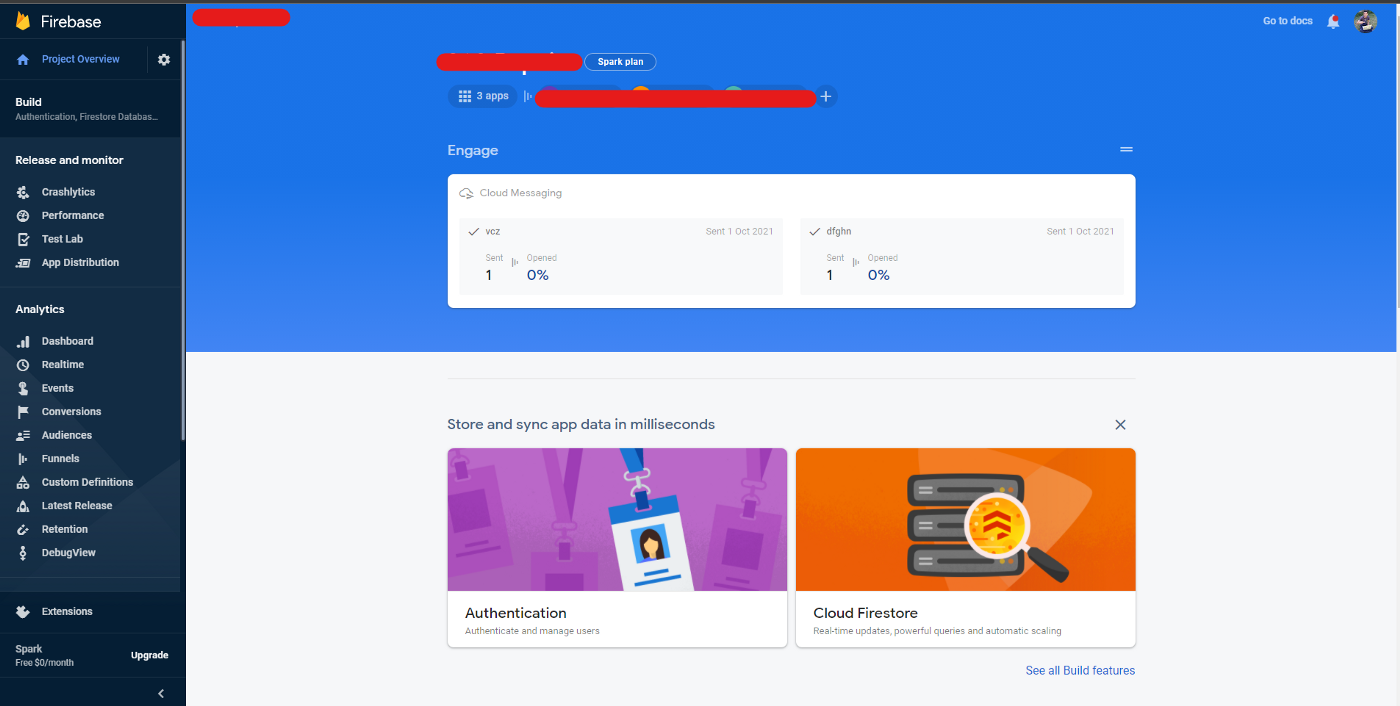Expand the Build section in sidebar
This screenshot has height=706, width=1400.
tap(86, 108)
